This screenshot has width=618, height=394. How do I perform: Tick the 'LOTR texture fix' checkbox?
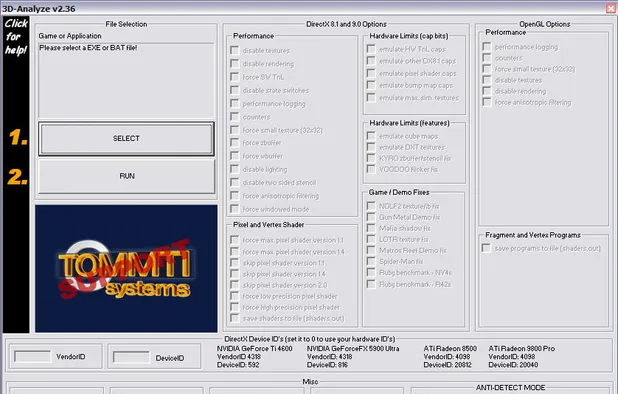(x=371, y=239)
